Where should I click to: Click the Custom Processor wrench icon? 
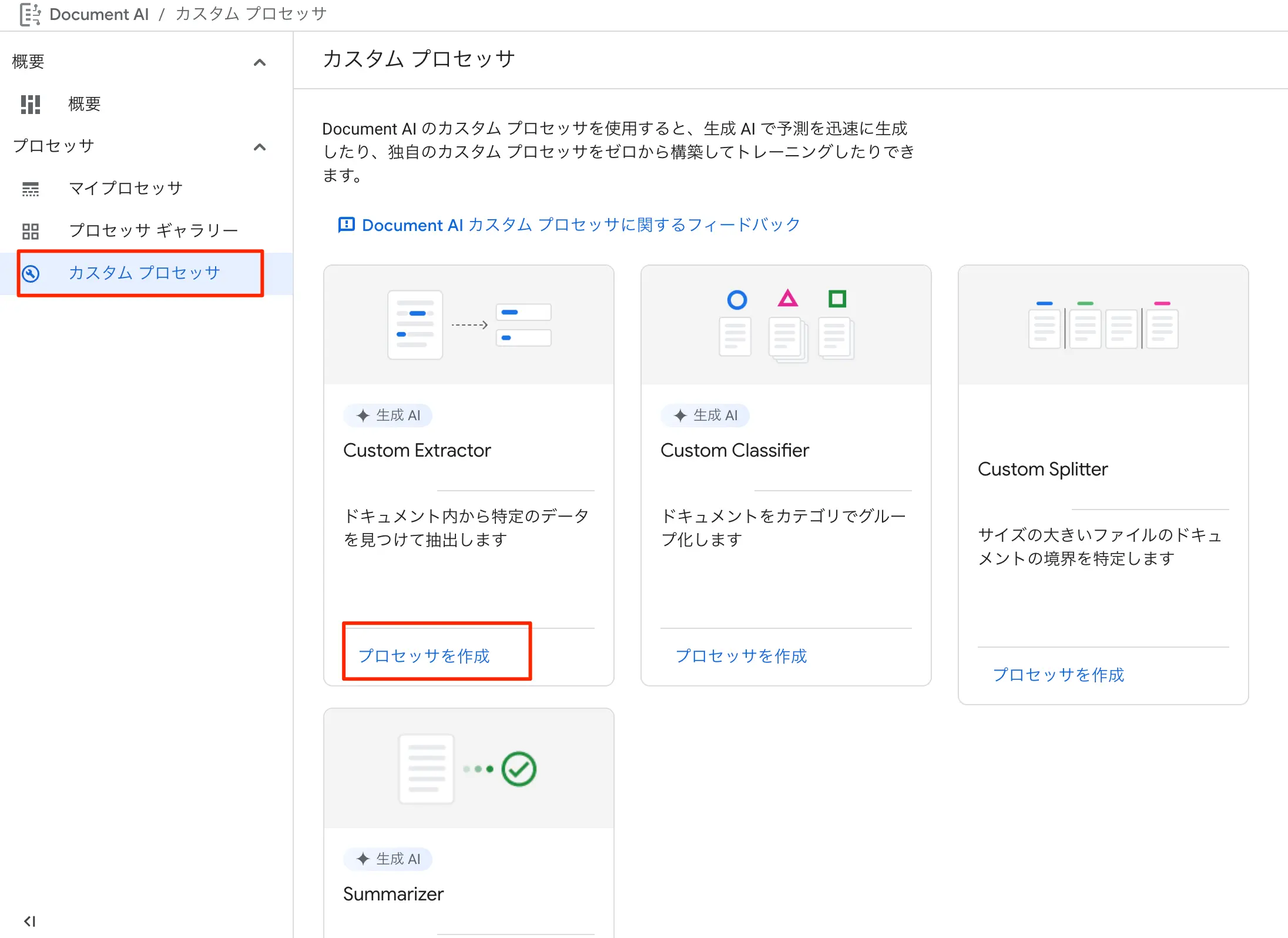point(31,273)
